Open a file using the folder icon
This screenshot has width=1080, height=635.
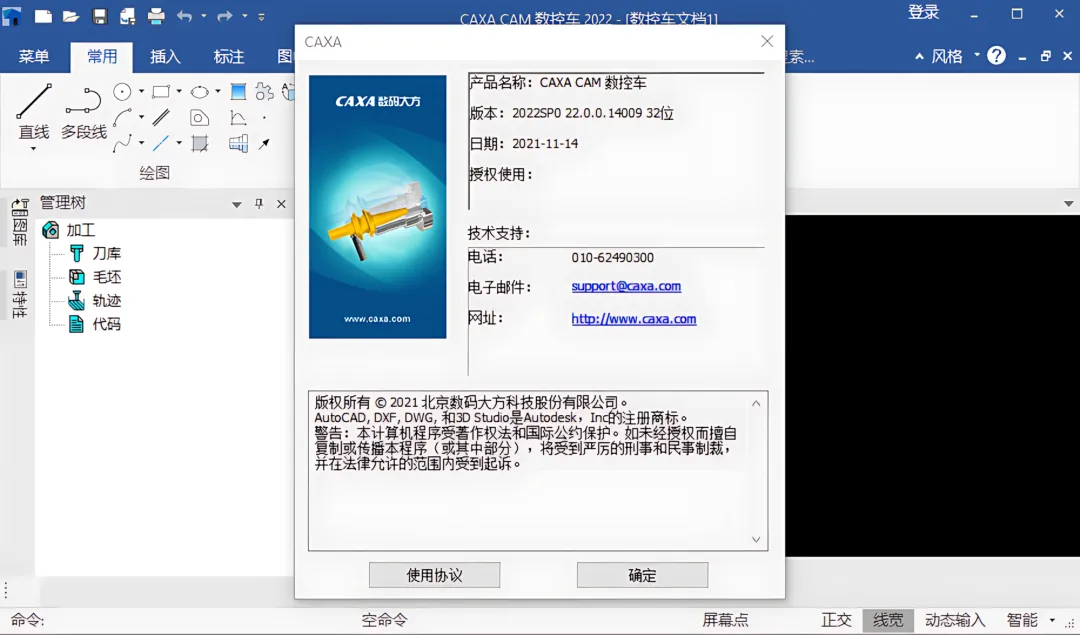[71, 16]
